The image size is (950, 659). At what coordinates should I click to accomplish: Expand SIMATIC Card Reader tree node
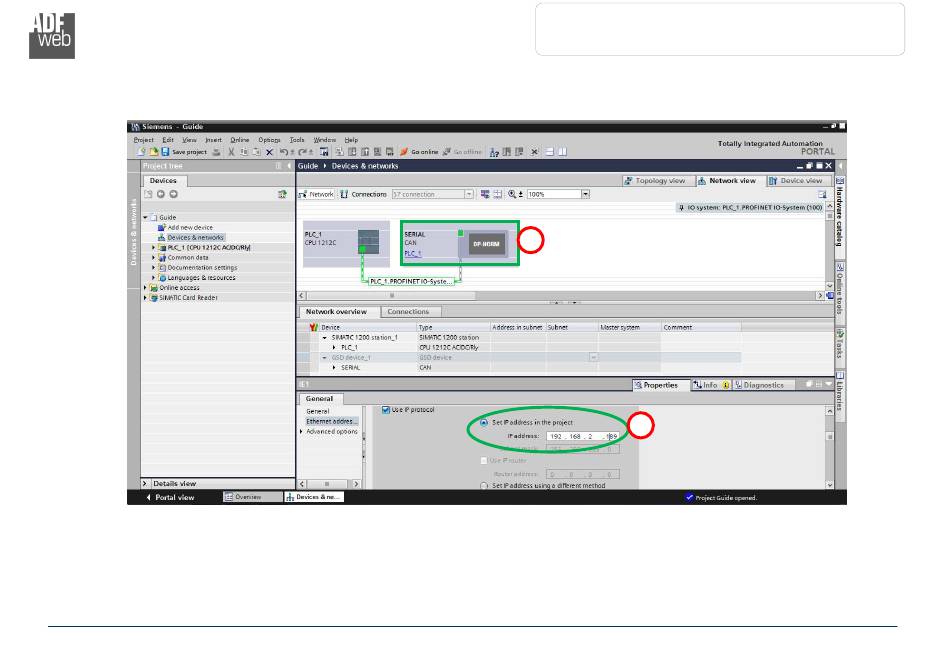point(145,298)
